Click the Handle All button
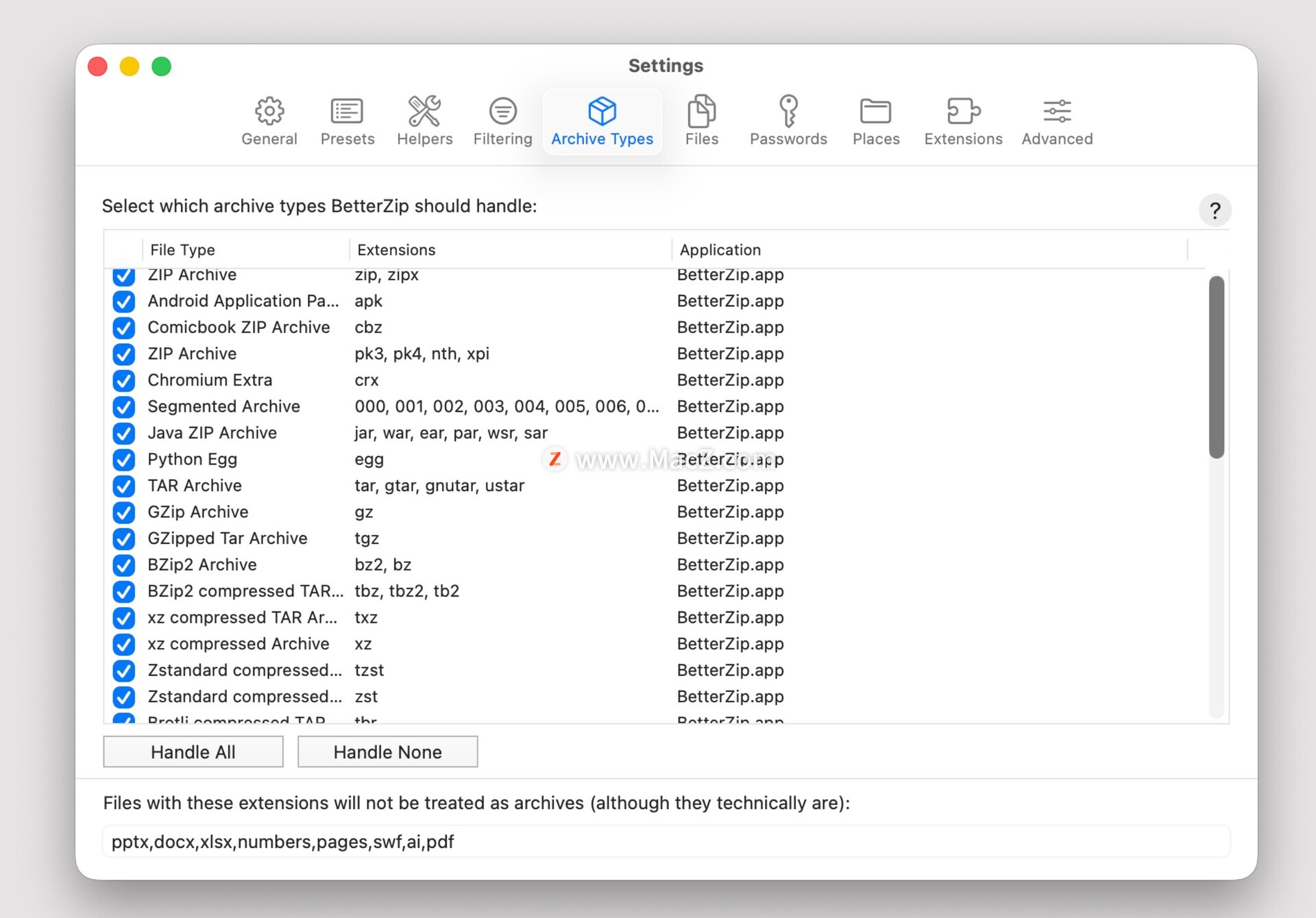The height and width of the screenshot is (918, 1316). click(193, 752)
